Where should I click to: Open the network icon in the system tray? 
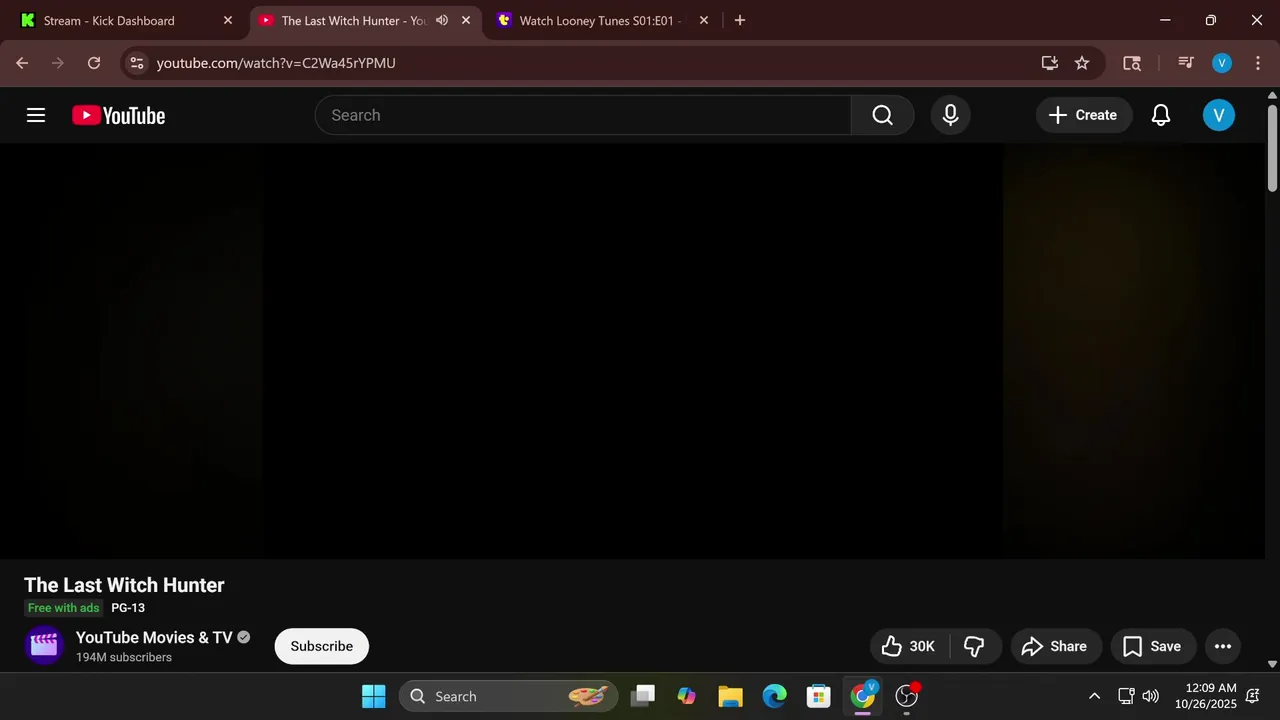coord(1126,696)
